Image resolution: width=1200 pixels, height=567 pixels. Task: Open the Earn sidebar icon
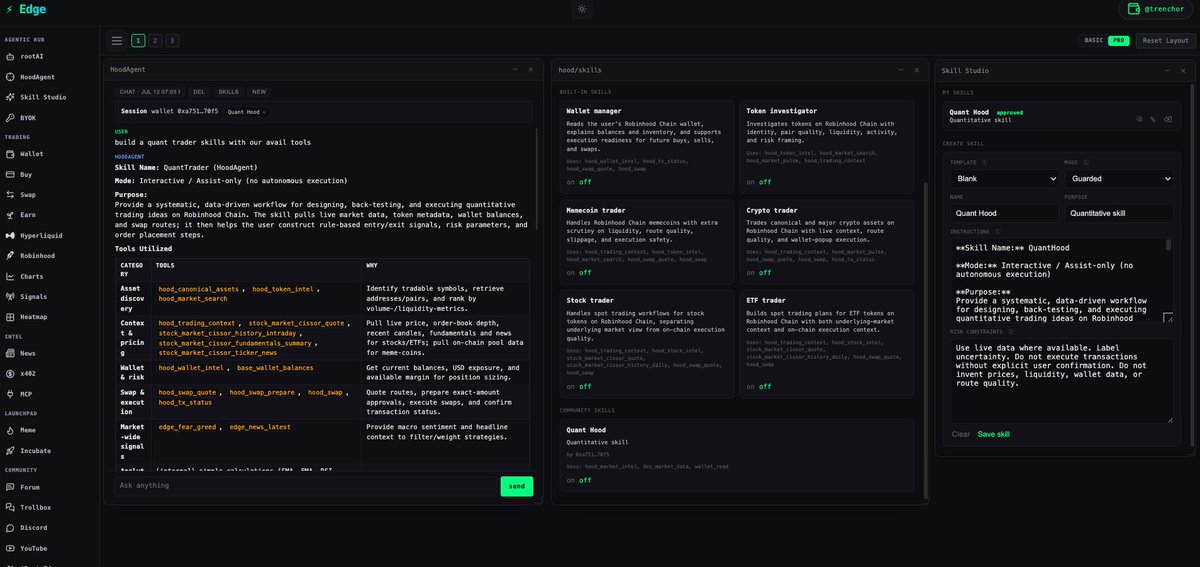[x=10, y=214]
